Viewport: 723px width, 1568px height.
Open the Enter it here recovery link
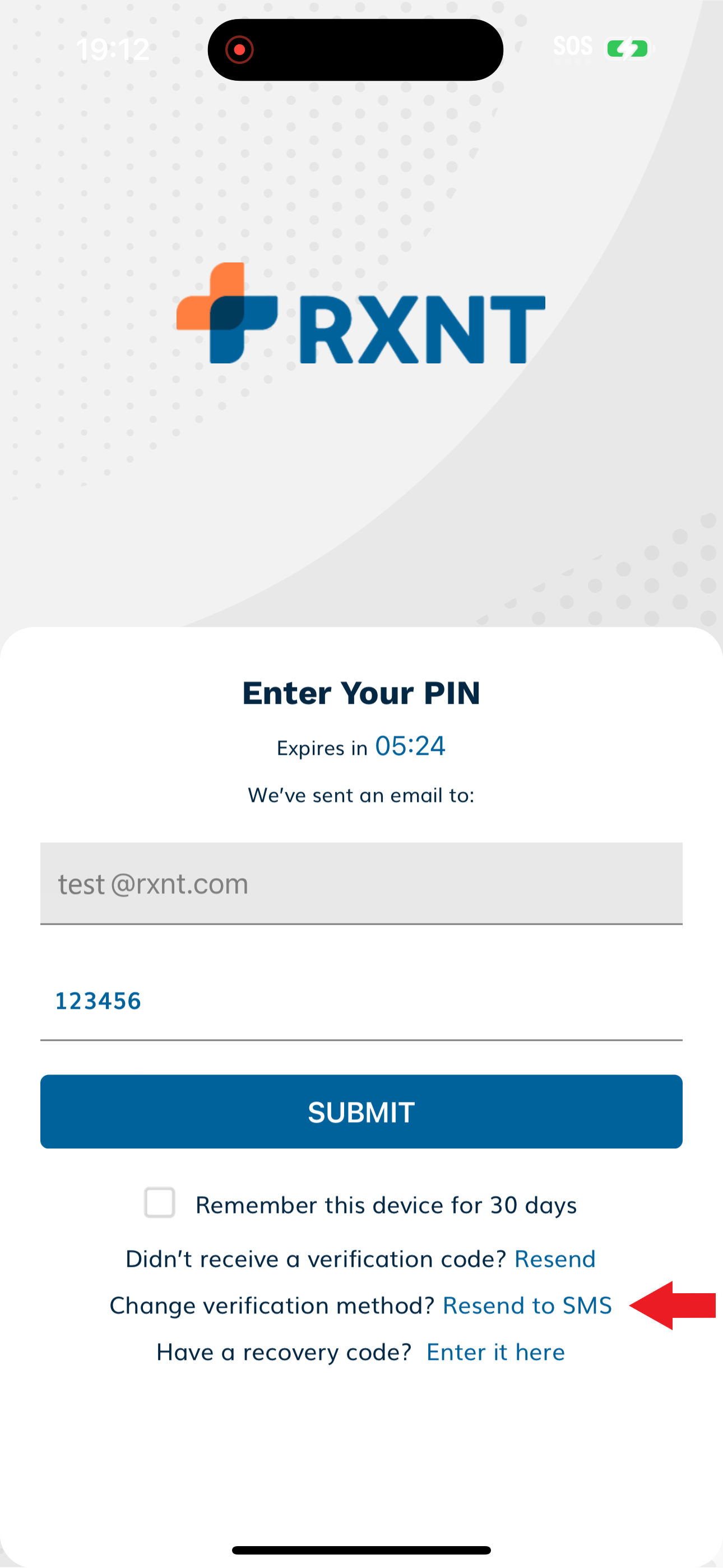coord(495,1352)
